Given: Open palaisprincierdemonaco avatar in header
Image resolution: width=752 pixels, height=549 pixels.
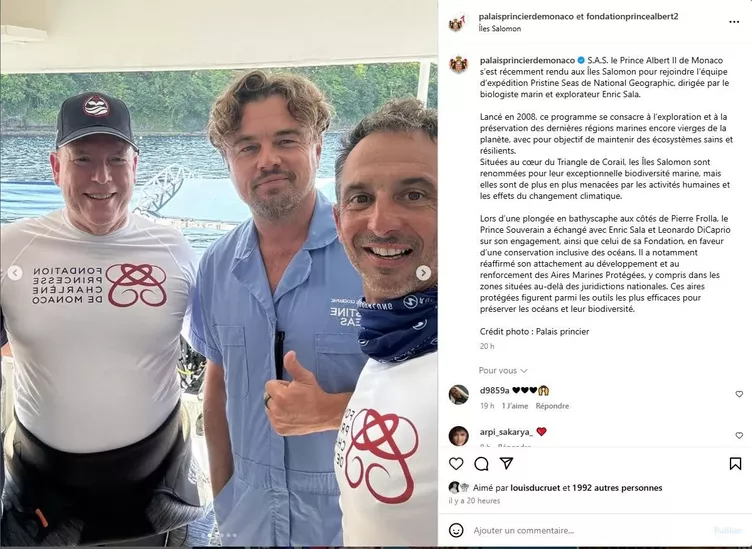Looking at the screenshot, I should pos(457,22).
